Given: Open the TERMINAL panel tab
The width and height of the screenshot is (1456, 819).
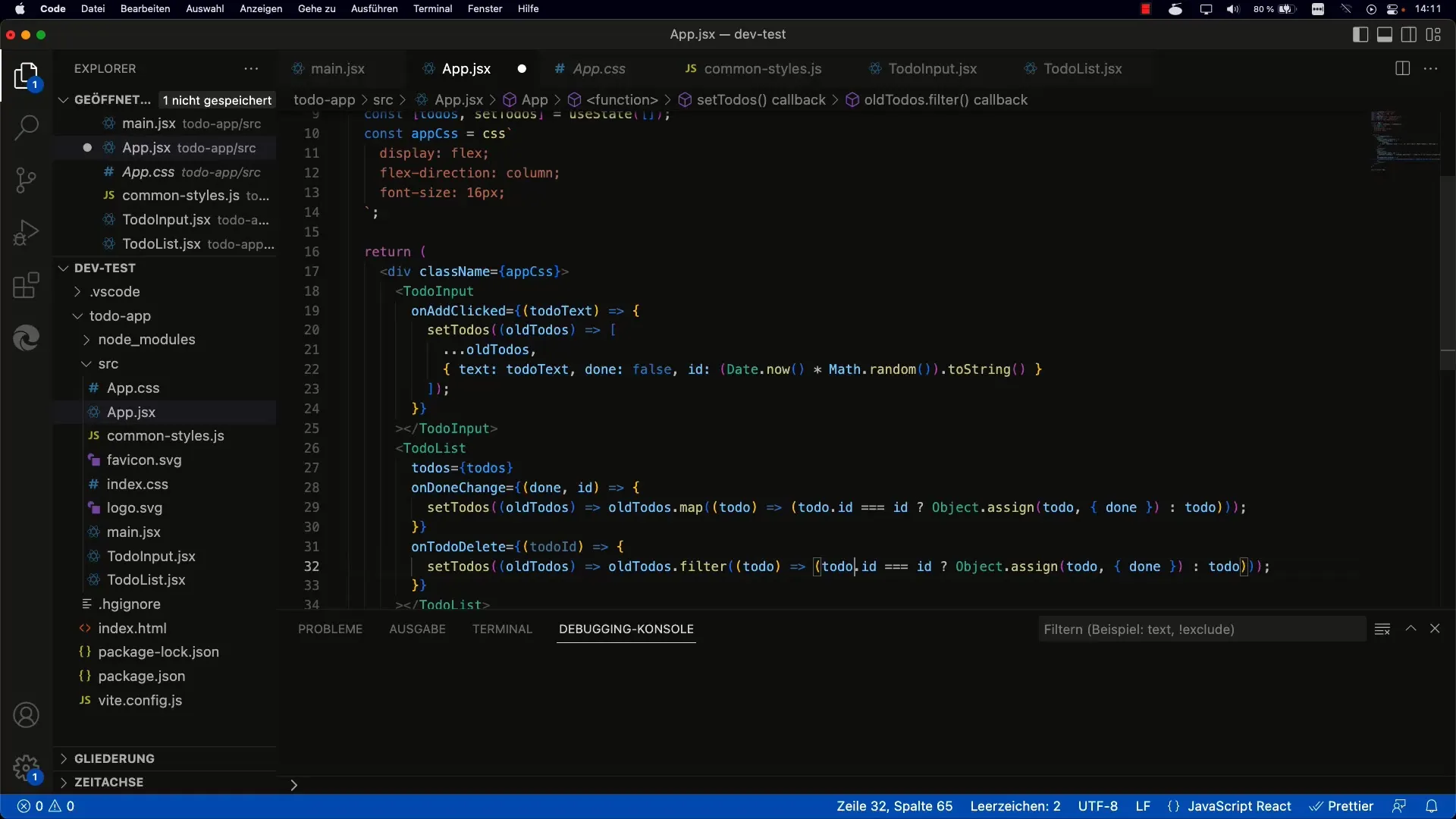Looking at the screenshot, I should 502,629.
